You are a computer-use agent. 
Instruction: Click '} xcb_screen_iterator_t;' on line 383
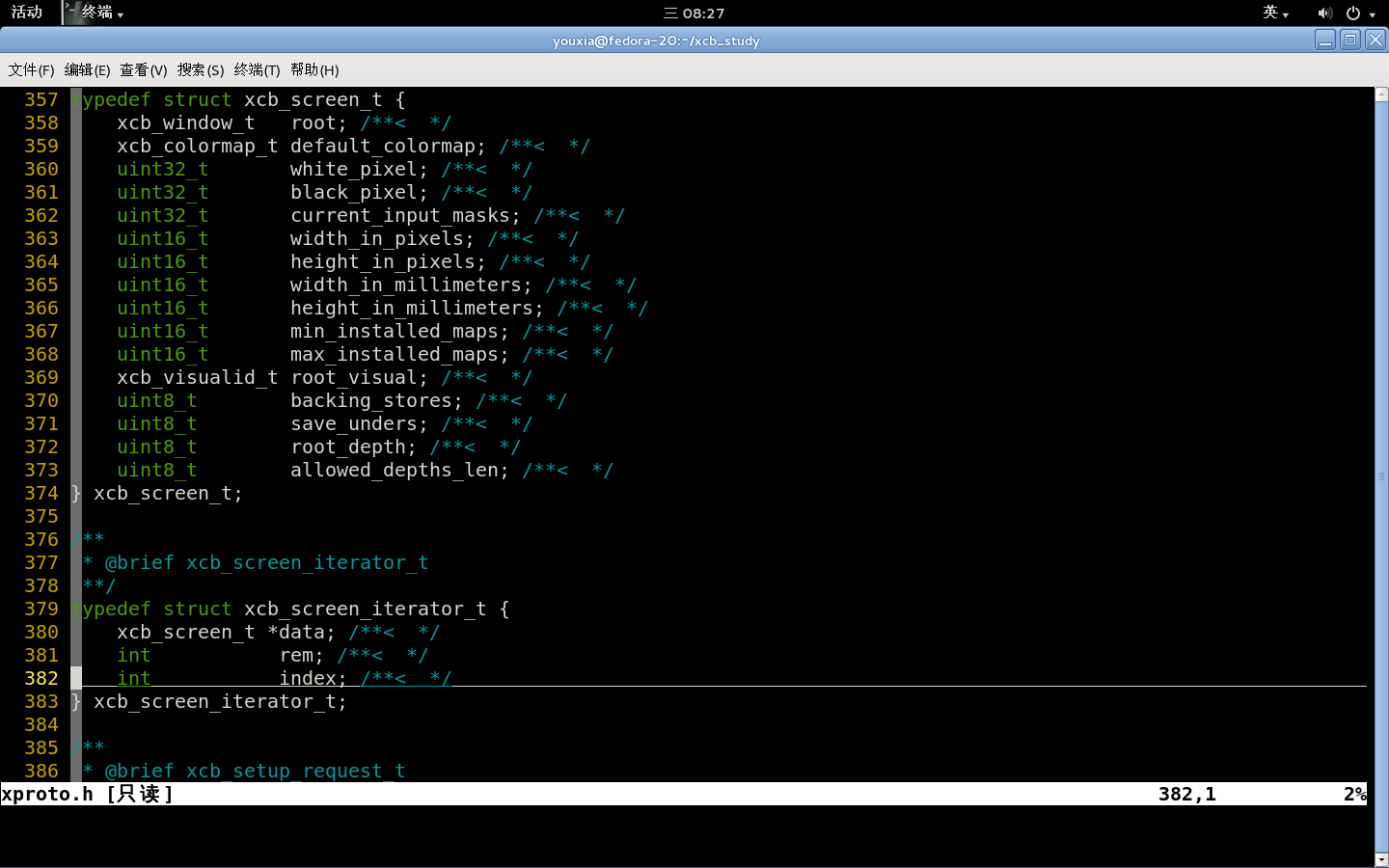coord(209,701)
